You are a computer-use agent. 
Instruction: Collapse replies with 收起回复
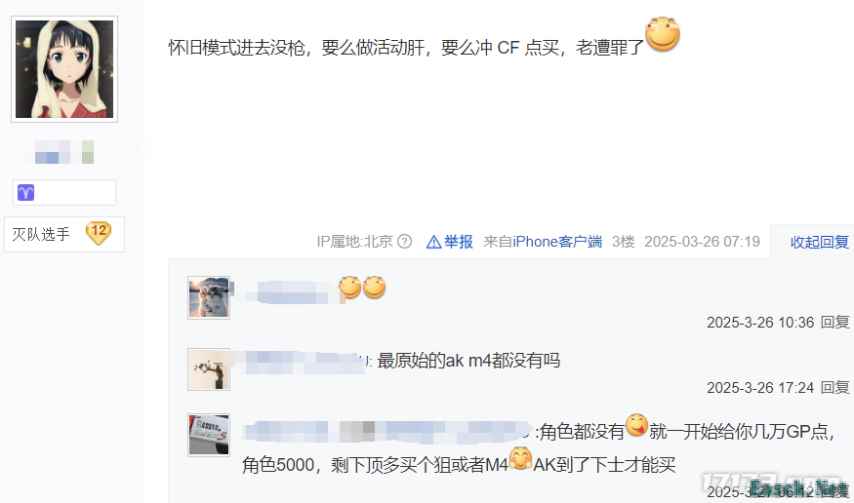(819, 242)
